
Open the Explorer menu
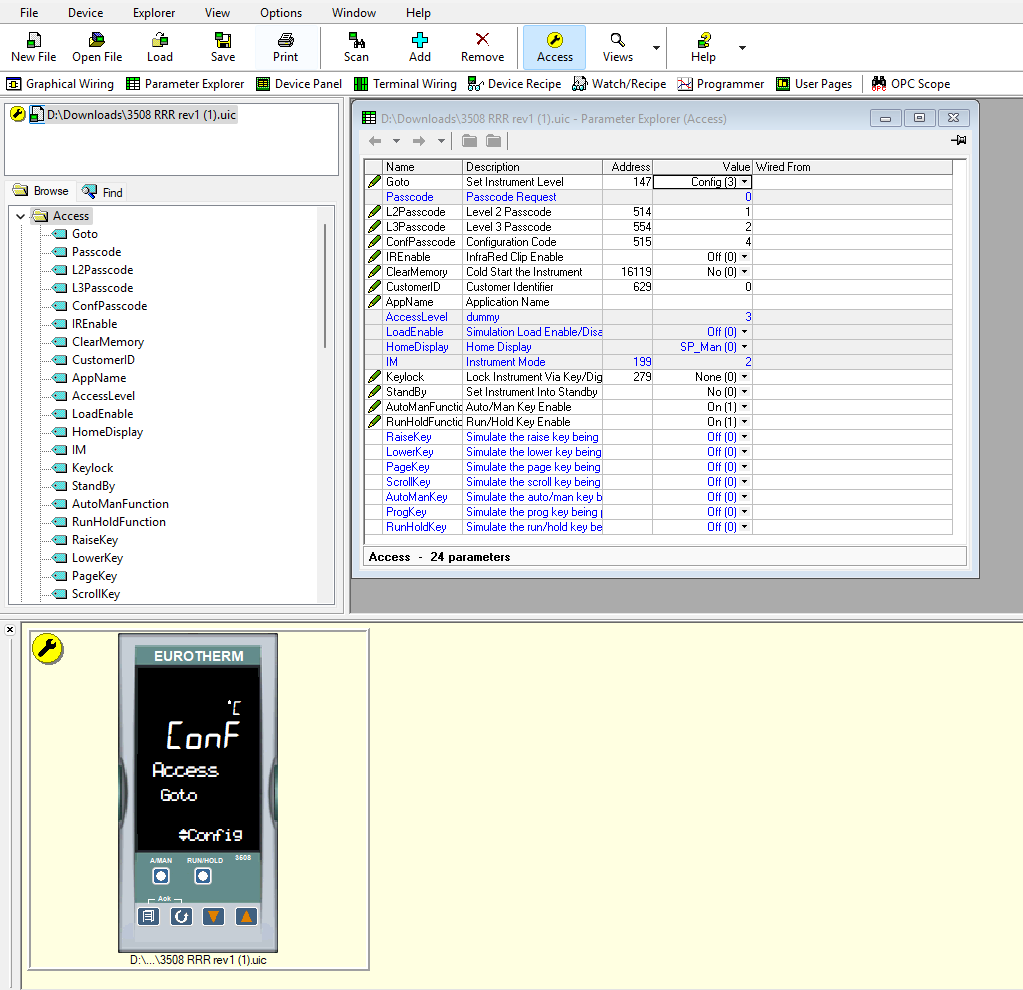tap(154, 13)
